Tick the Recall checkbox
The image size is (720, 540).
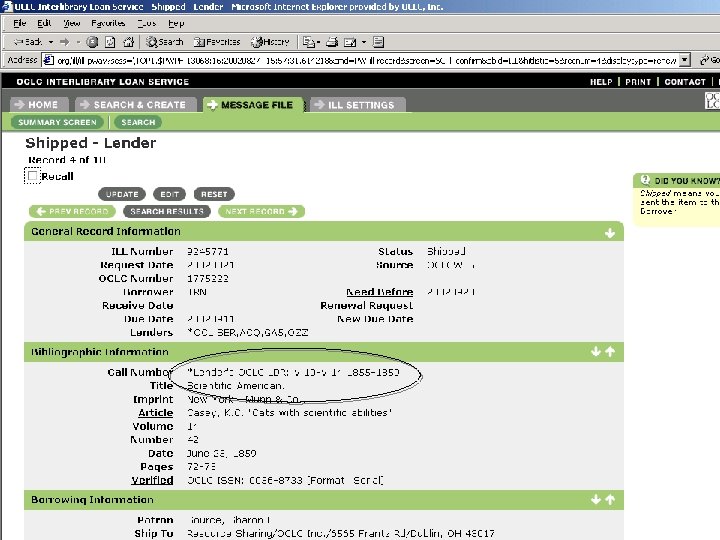click(33, 176)
